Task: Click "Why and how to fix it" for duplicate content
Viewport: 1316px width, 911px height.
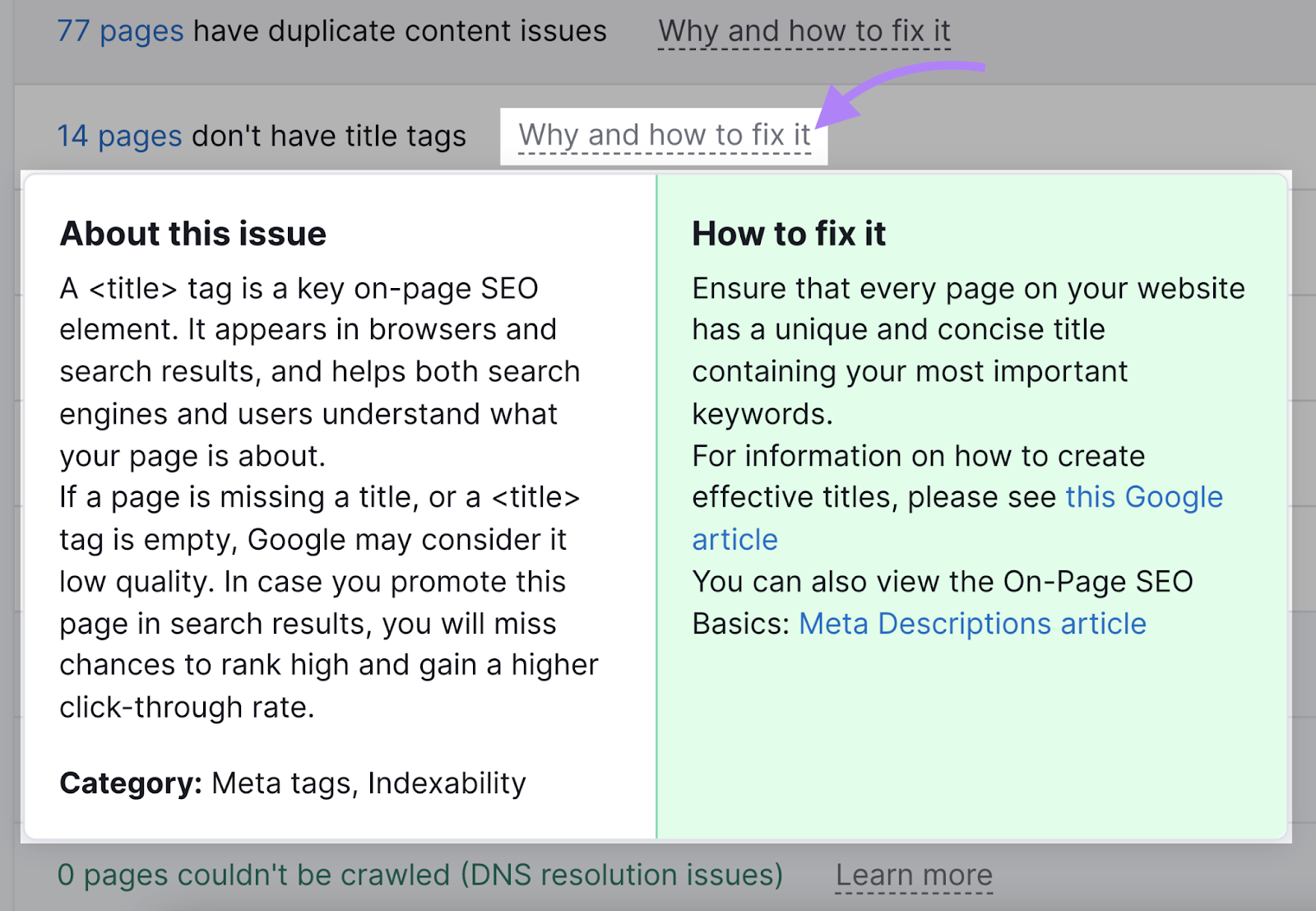Action: [x=804, y=31]
